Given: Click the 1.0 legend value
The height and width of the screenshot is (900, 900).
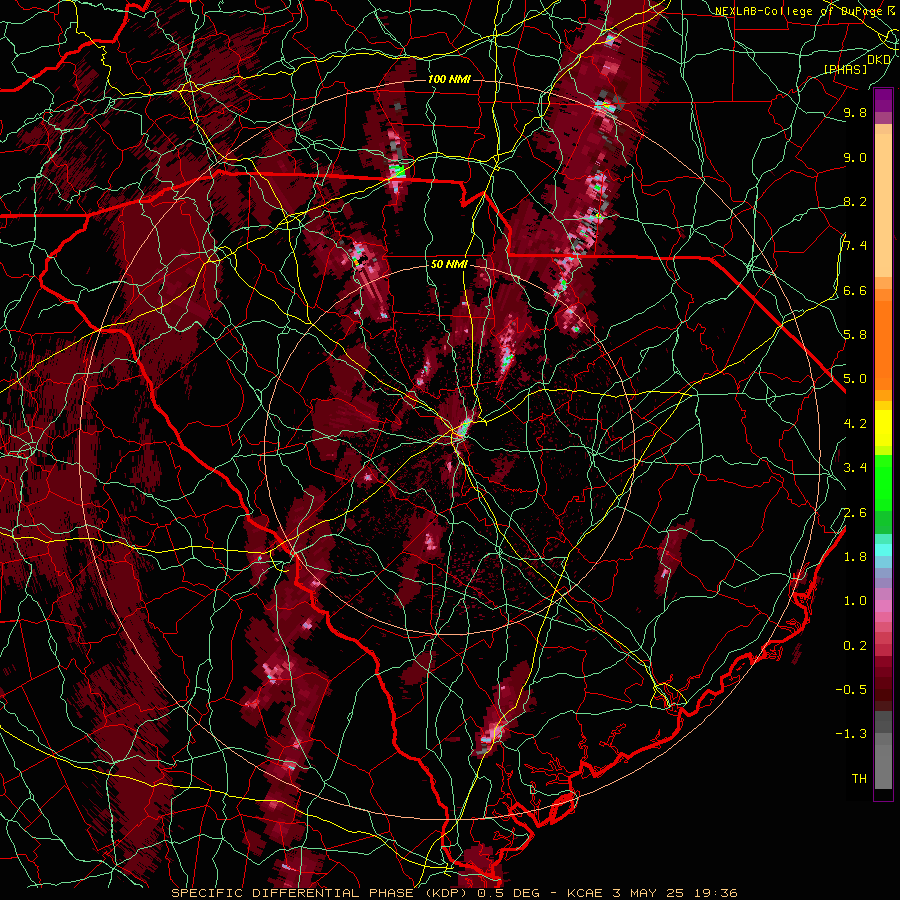Looking at the screenshot, I should tap(855, 601).
